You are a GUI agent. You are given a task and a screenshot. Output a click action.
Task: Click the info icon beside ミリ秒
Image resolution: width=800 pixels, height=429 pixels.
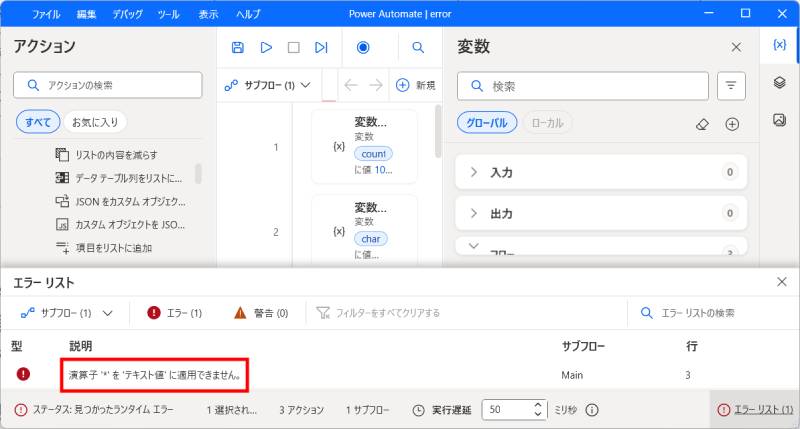click(x=592, y=410)
